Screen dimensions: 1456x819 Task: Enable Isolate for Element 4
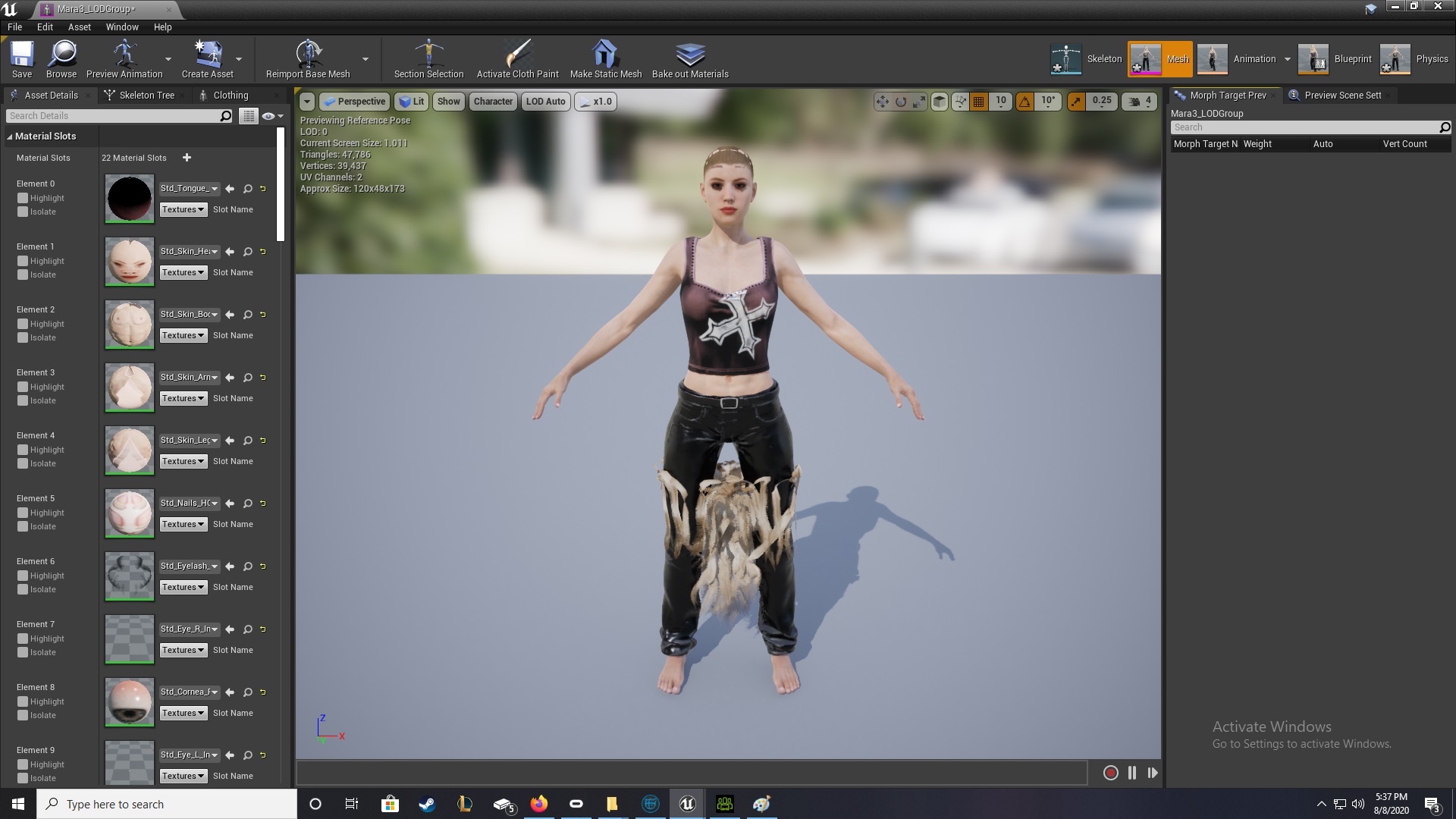point(23,463)
